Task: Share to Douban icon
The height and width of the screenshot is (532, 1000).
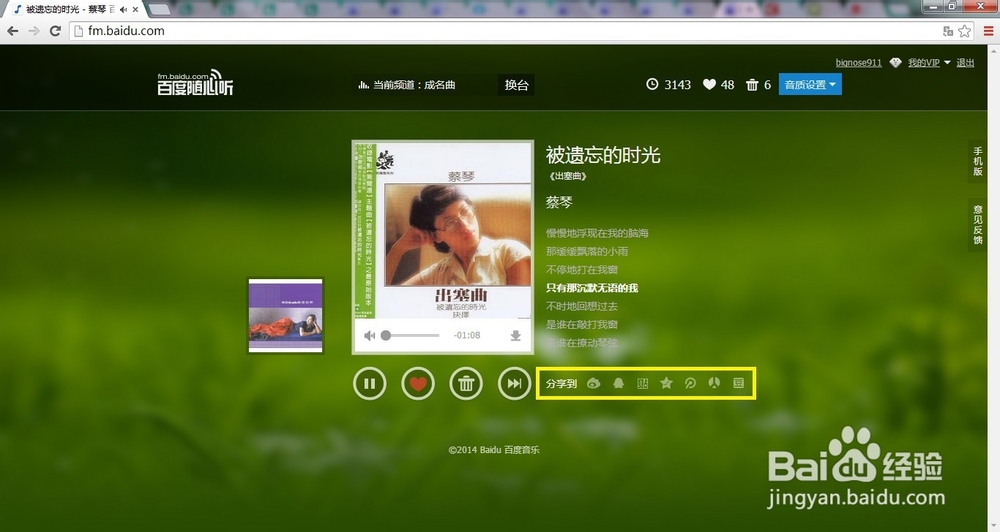Action: tap(739, 383)
